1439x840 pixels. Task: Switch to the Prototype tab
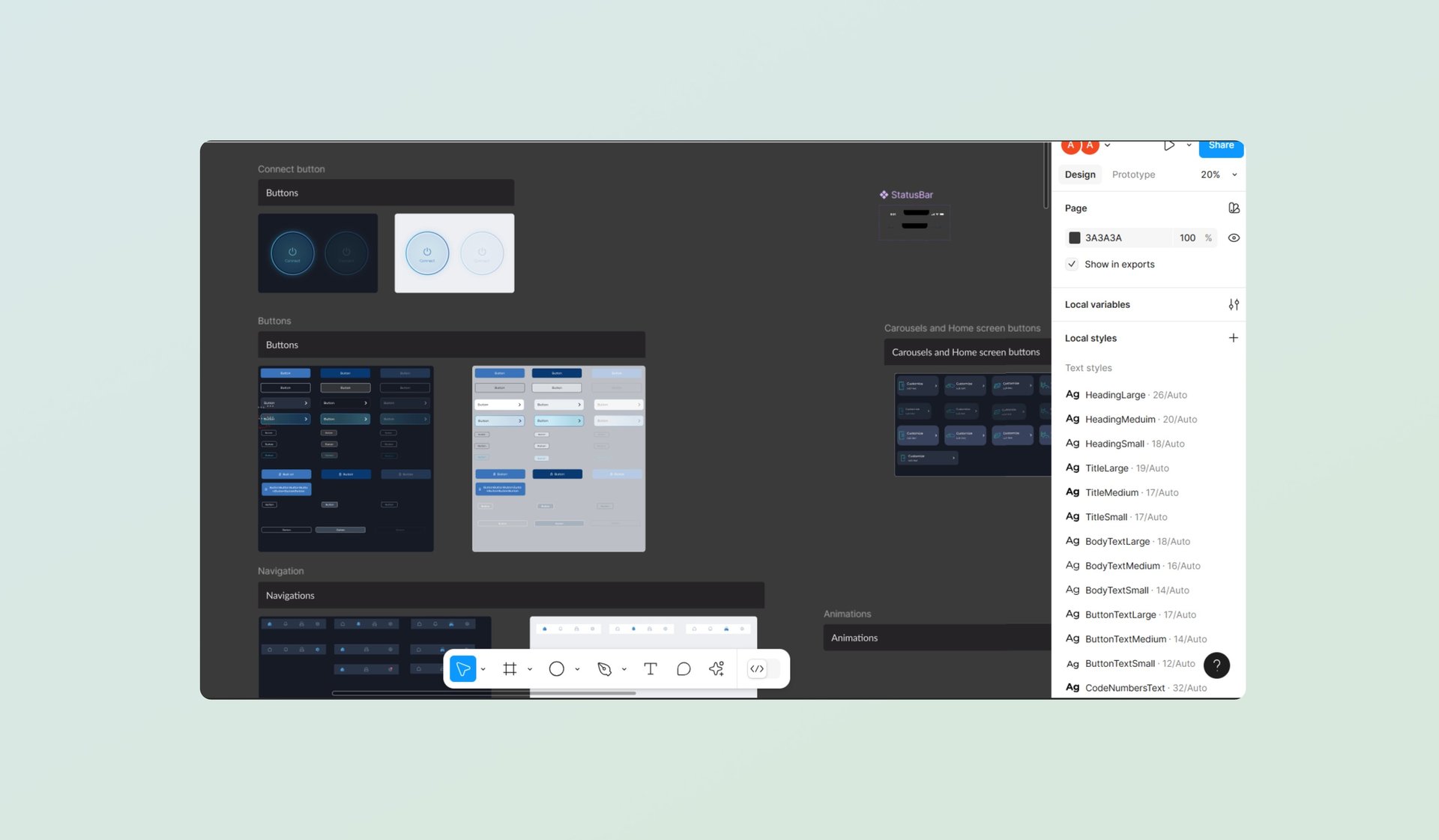click(x=1133, y=175)
